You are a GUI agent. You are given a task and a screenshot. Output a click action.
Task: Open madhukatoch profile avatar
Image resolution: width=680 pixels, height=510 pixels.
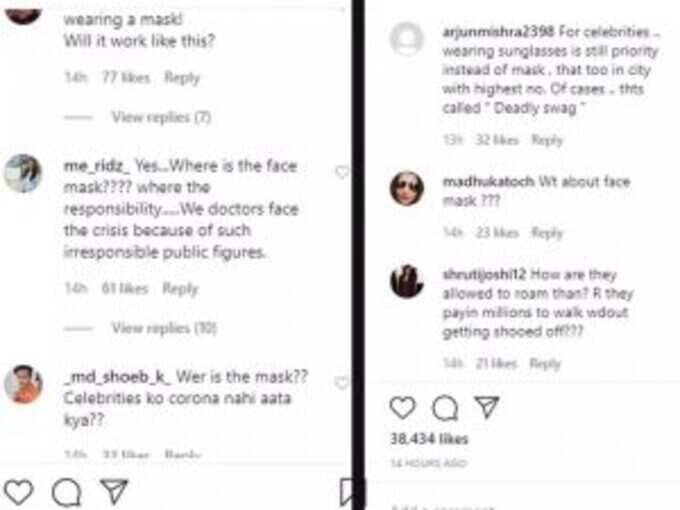(407, 188)
